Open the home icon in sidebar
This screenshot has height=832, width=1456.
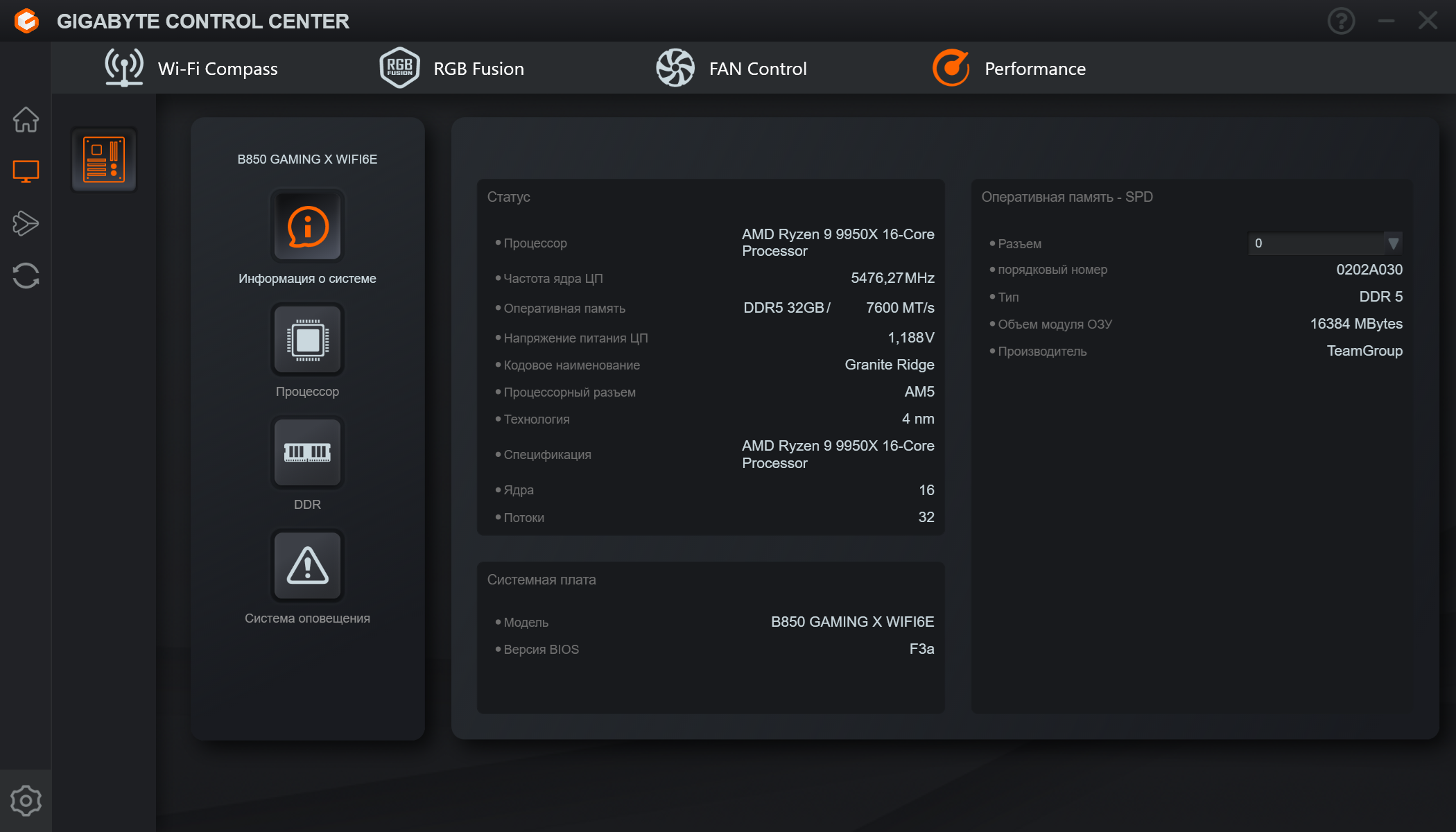pos(26,119)
